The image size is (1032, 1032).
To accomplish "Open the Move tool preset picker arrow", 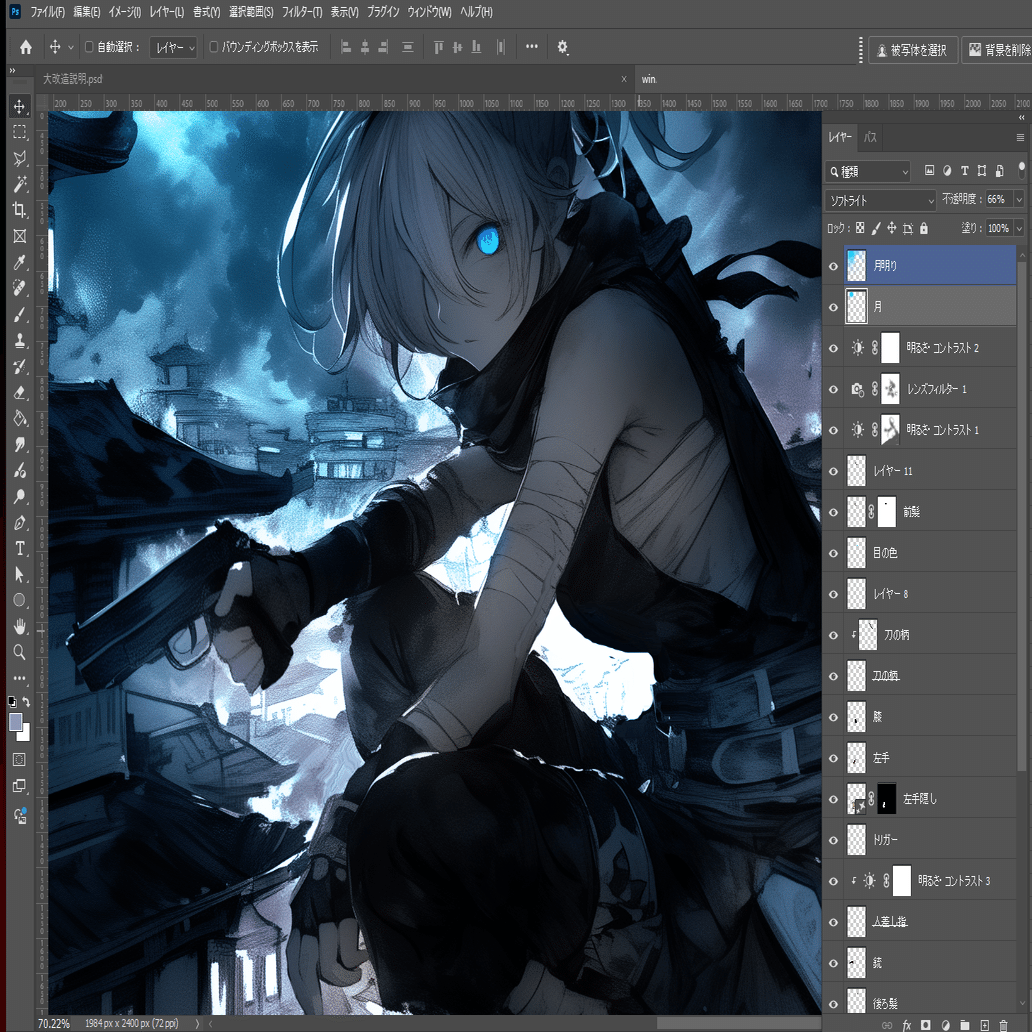I will point(71,47).
